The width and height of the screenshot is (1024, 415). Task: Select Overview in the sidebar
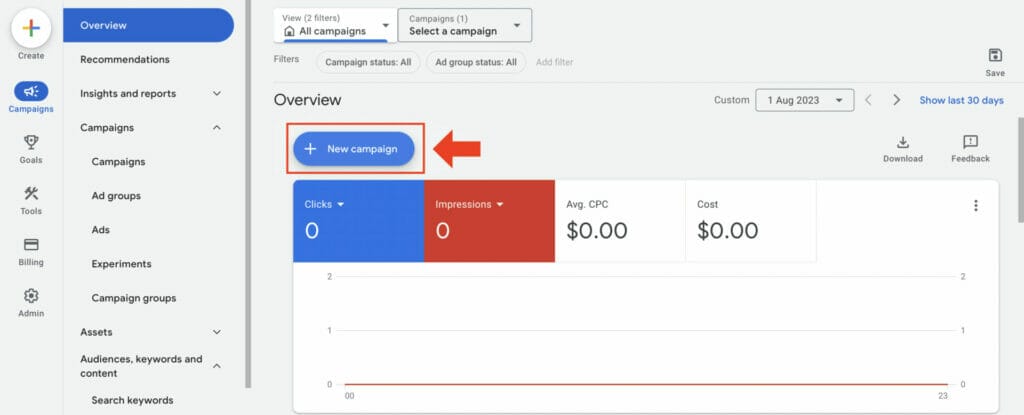click(x=148, y=25)
